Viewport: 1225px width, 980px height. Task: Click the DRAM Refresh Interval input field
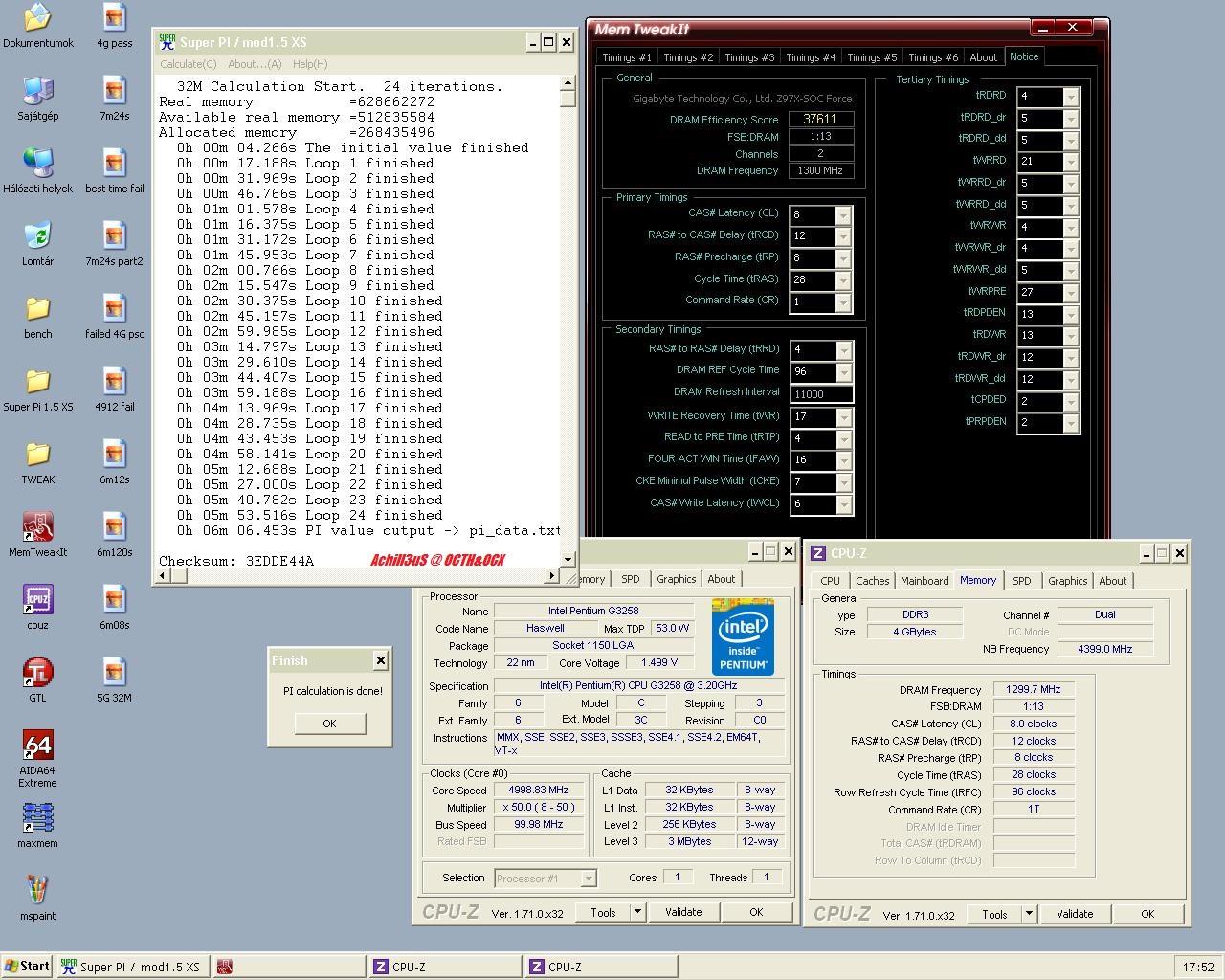(820, 394)
